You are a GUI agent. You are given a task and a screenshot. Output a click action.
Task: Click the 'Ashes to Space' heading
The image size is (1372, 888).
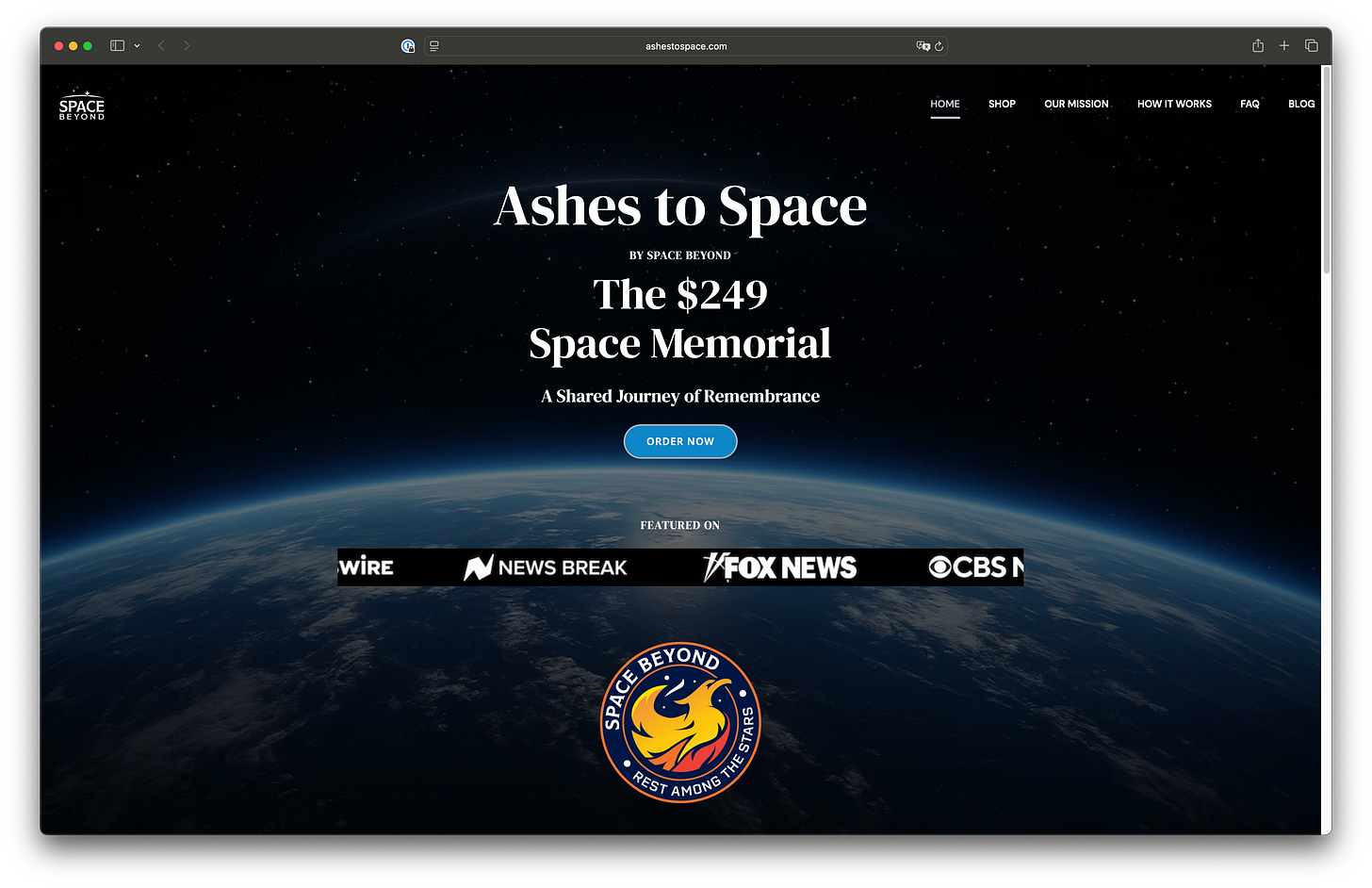tap(680, 206)
